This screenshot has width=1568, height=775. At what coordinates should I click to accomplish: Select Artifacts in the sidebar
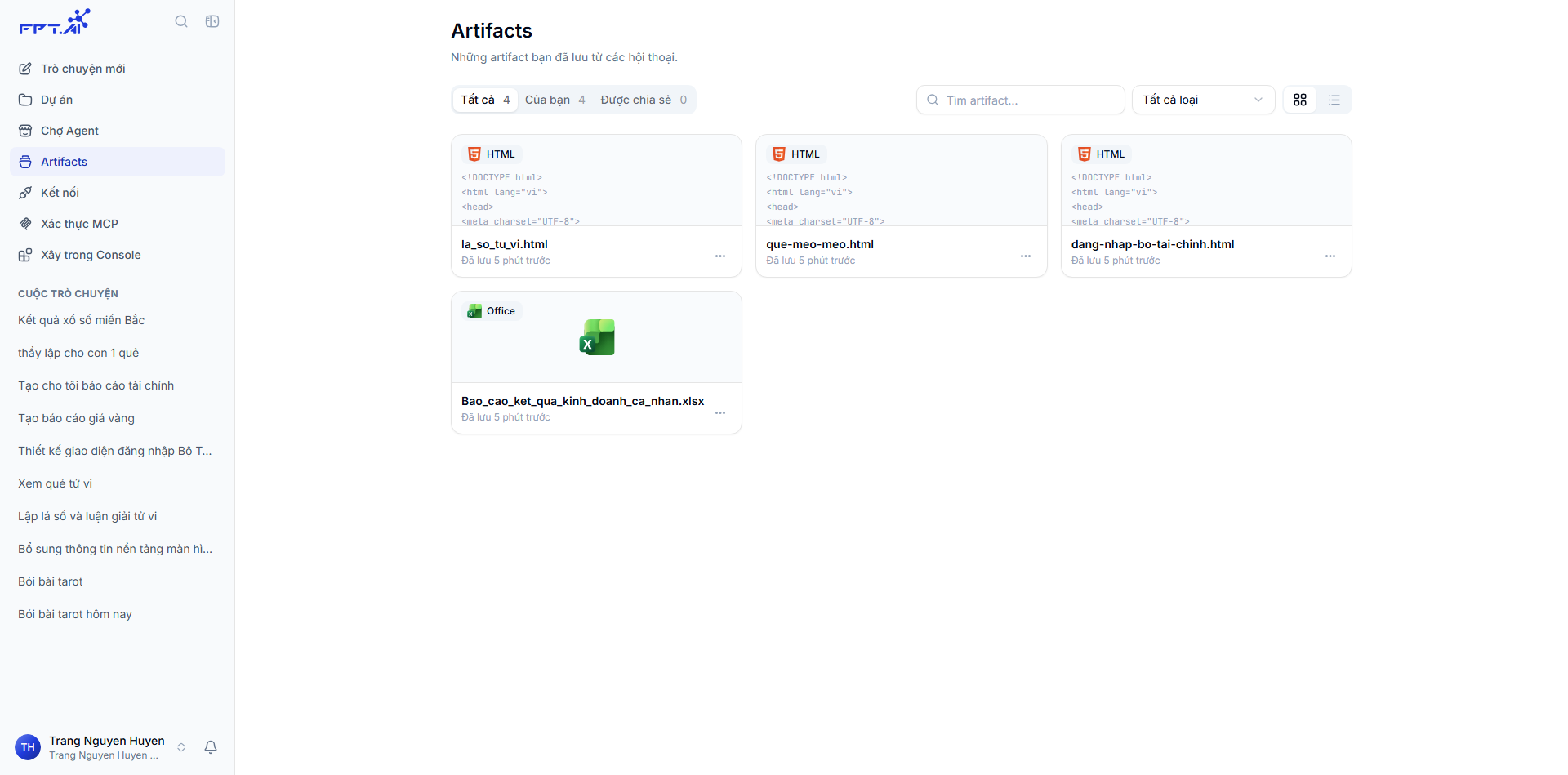[x=118, y=162]
